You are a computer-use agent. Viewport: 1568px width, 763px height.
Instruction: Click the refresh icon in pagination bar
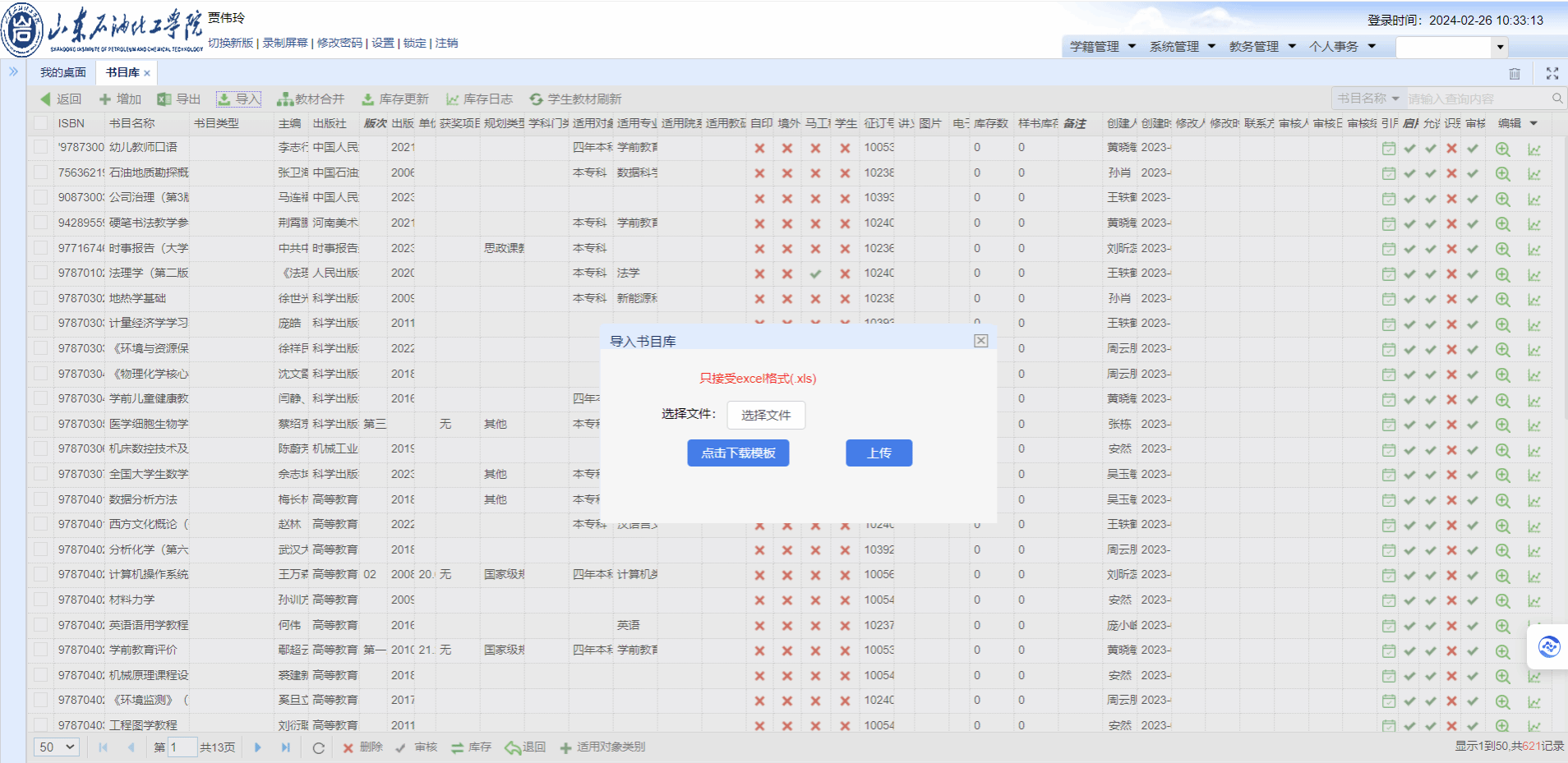tap(318, 748)
